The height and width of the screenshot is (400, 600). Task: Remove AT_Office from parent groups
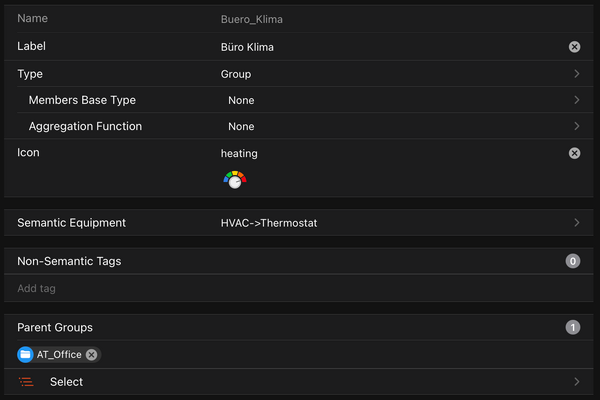92,355
